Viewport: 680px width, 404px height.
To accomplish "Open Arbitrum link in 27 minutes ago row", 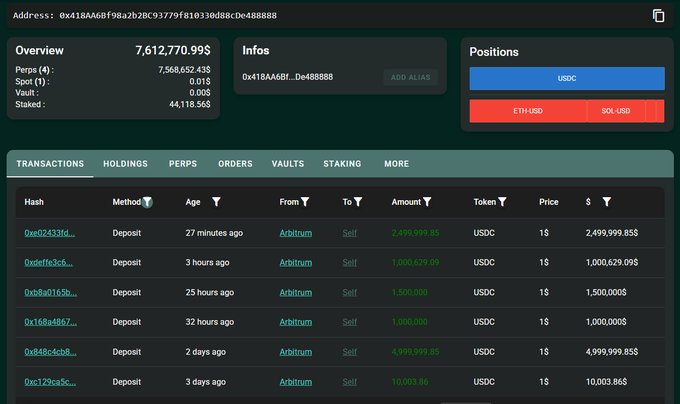I will click(x=296, y=233).
